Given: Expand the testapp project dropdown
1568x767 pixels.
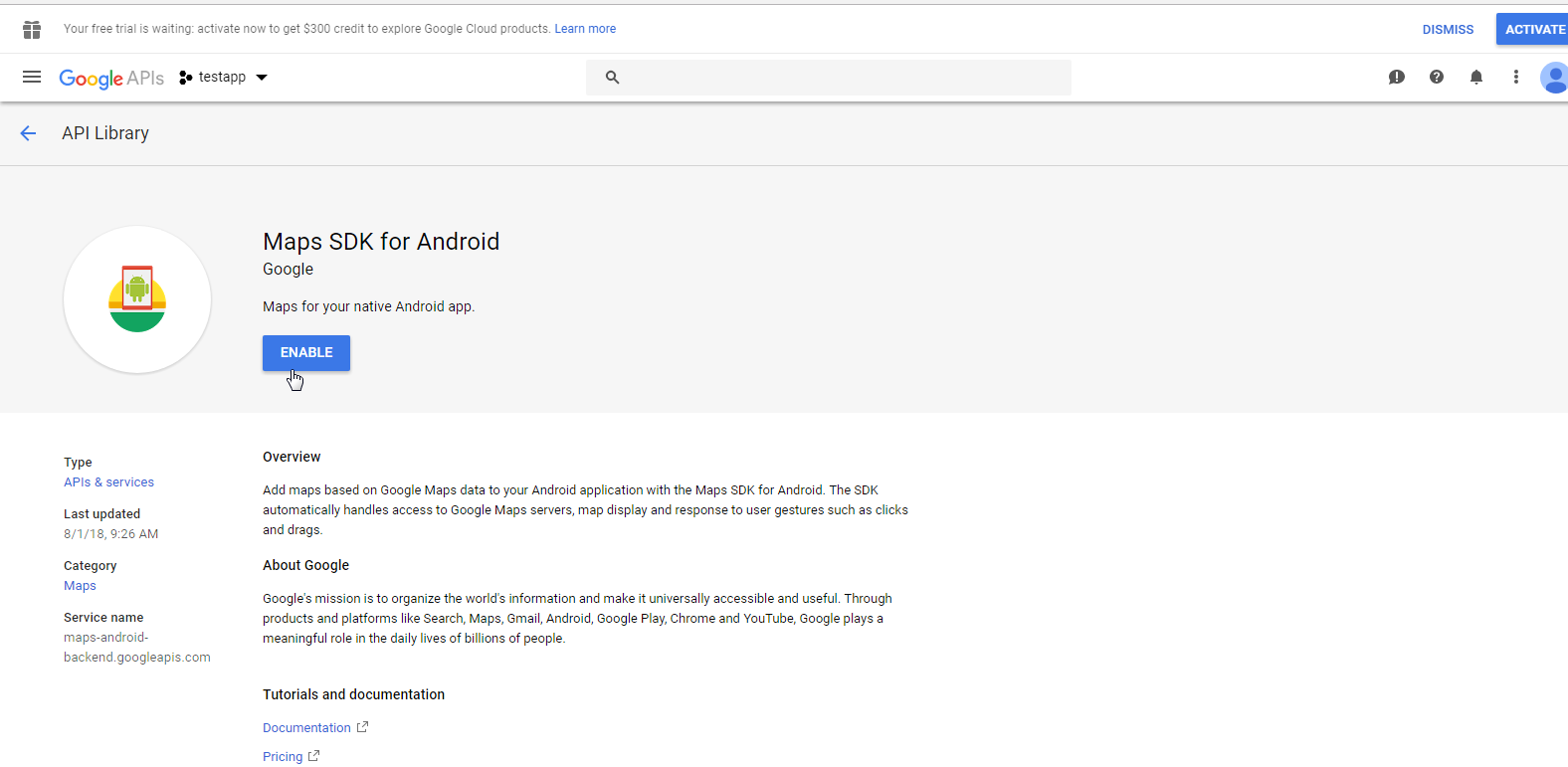Looking at the screenshot, I should tap(262, 78).
